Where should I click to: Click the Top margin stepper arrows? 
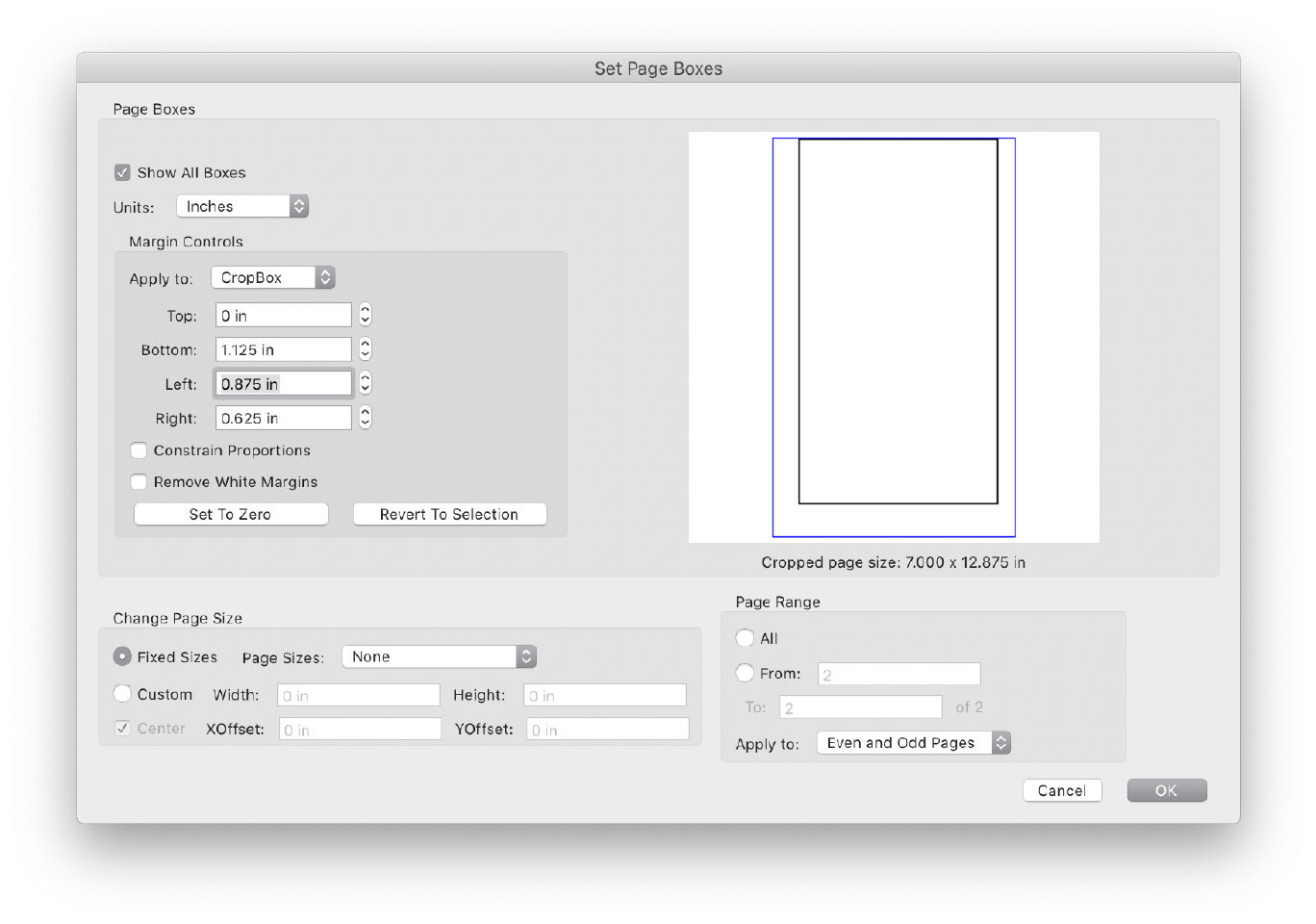tap(366, 315)
